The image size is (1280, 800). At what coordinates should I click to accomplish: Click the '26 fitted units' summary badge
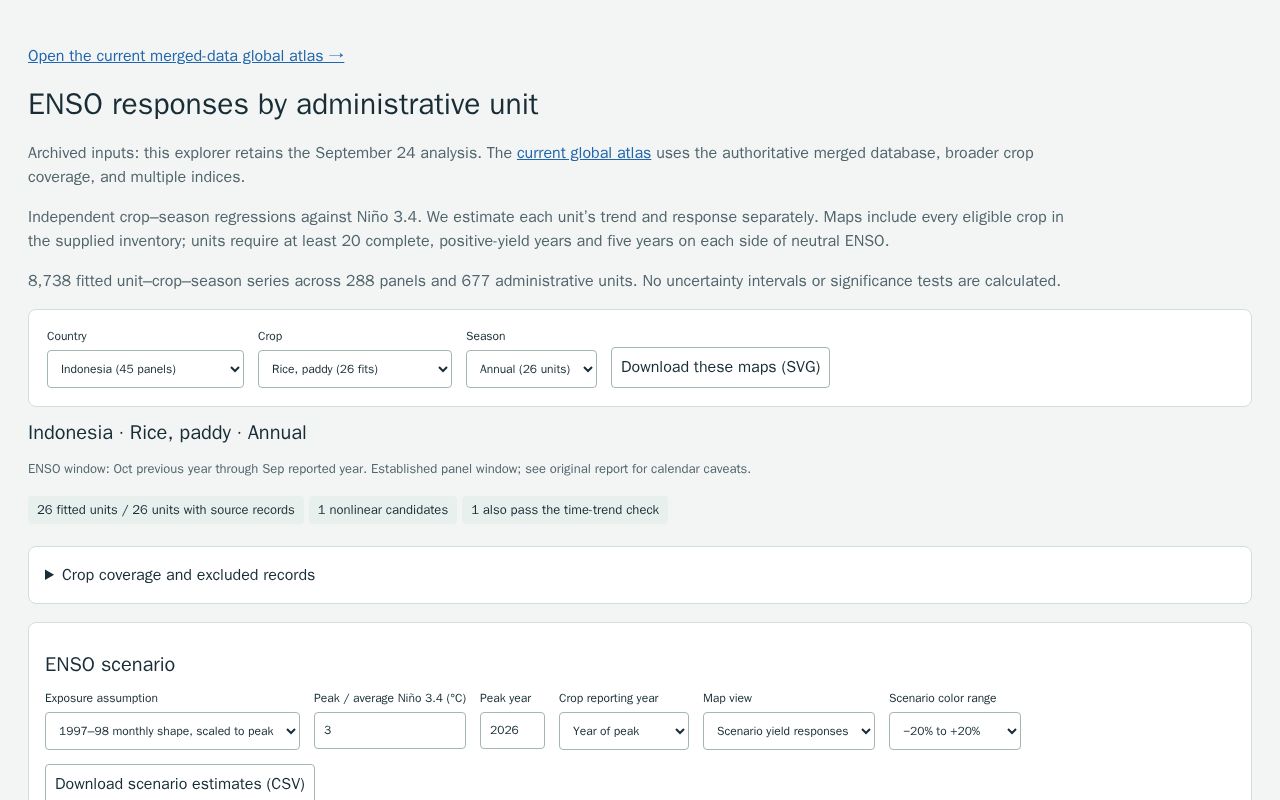pyautogui.click(x=166, y=510)
